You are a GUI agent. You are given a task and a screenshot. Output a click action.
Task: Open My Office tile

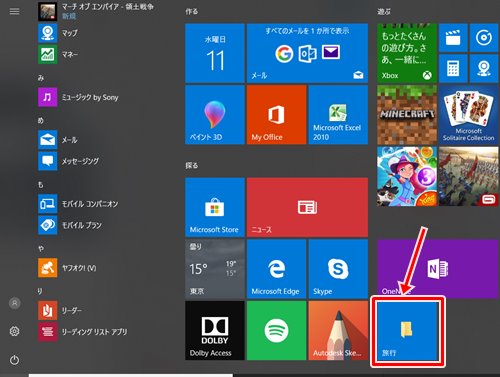click(276, 115)
